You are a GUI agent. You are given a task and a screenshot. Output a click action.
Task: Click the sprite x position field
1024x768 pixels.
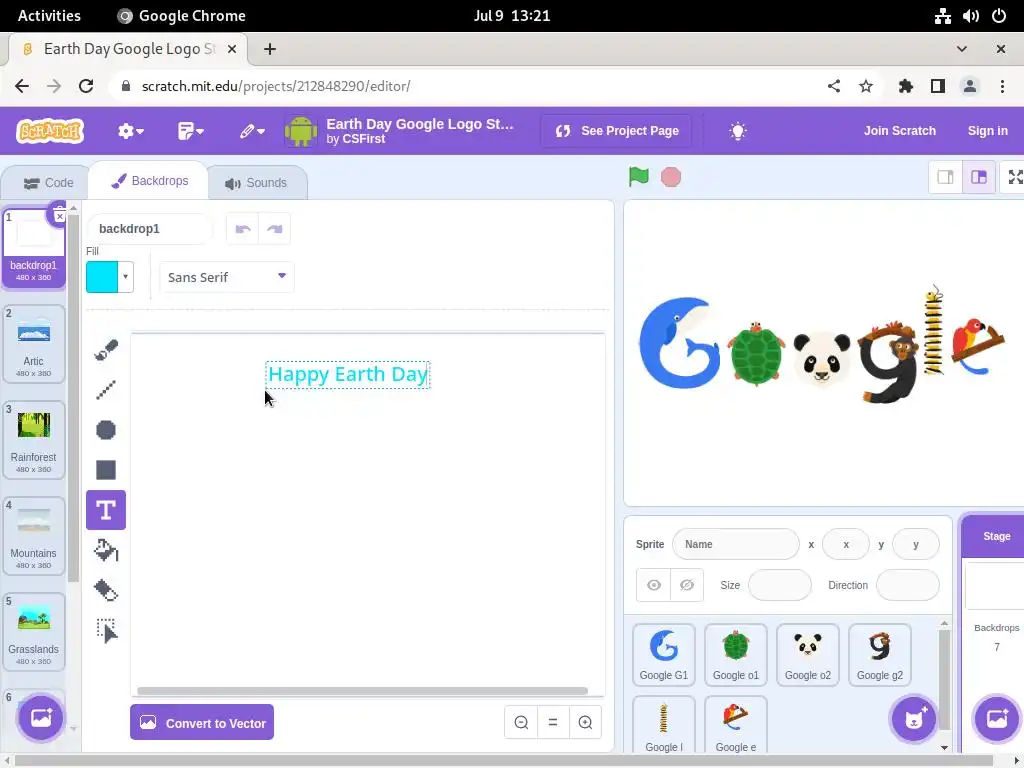click(846, 544)
